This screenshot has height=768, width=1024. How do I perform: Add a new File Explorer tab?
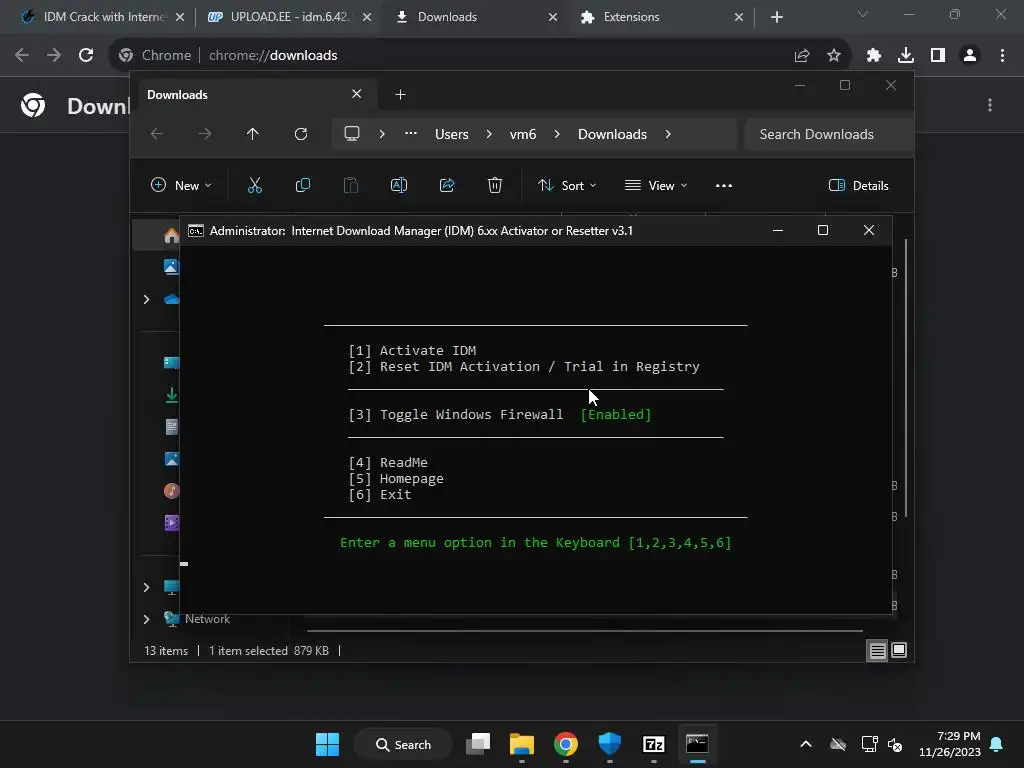(400, 95)
